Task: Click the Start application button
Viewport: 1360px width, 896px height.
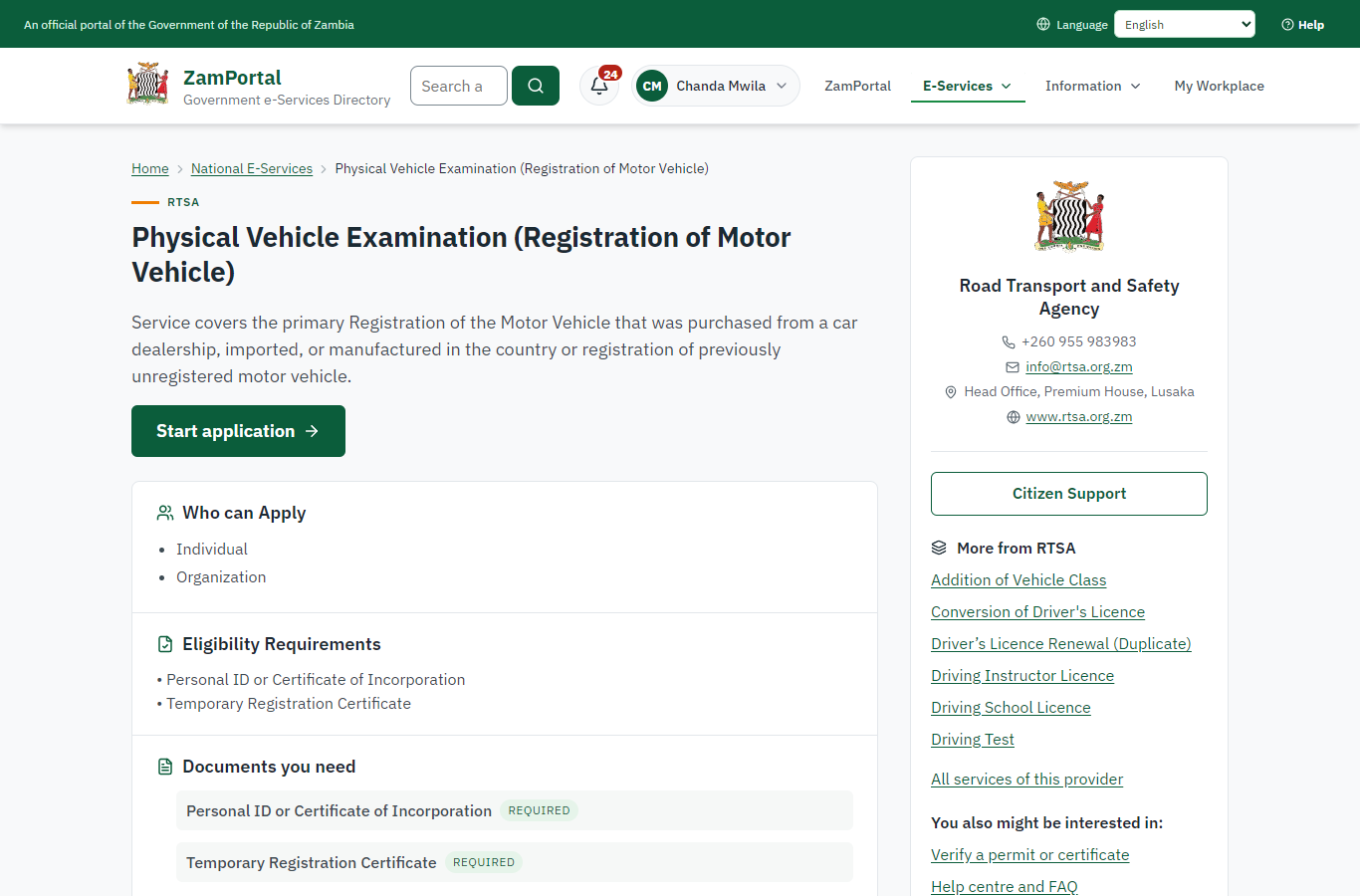Action: 238,431
